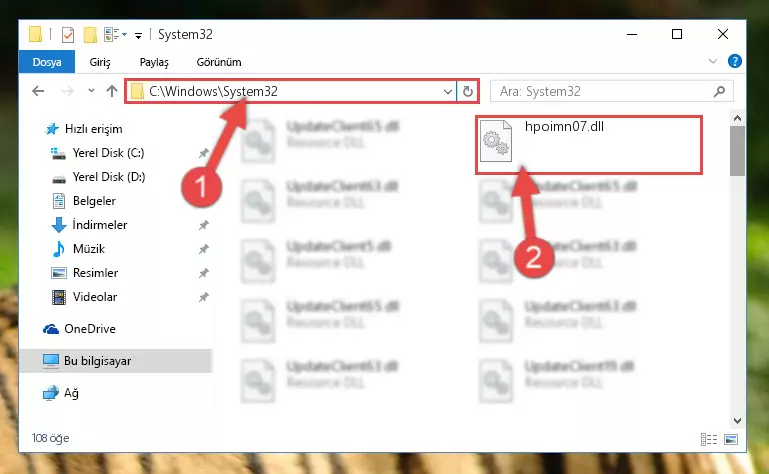Click the Back navigation arrow
Viewport: 769px width, 474px height.
(x=38, y=91)
